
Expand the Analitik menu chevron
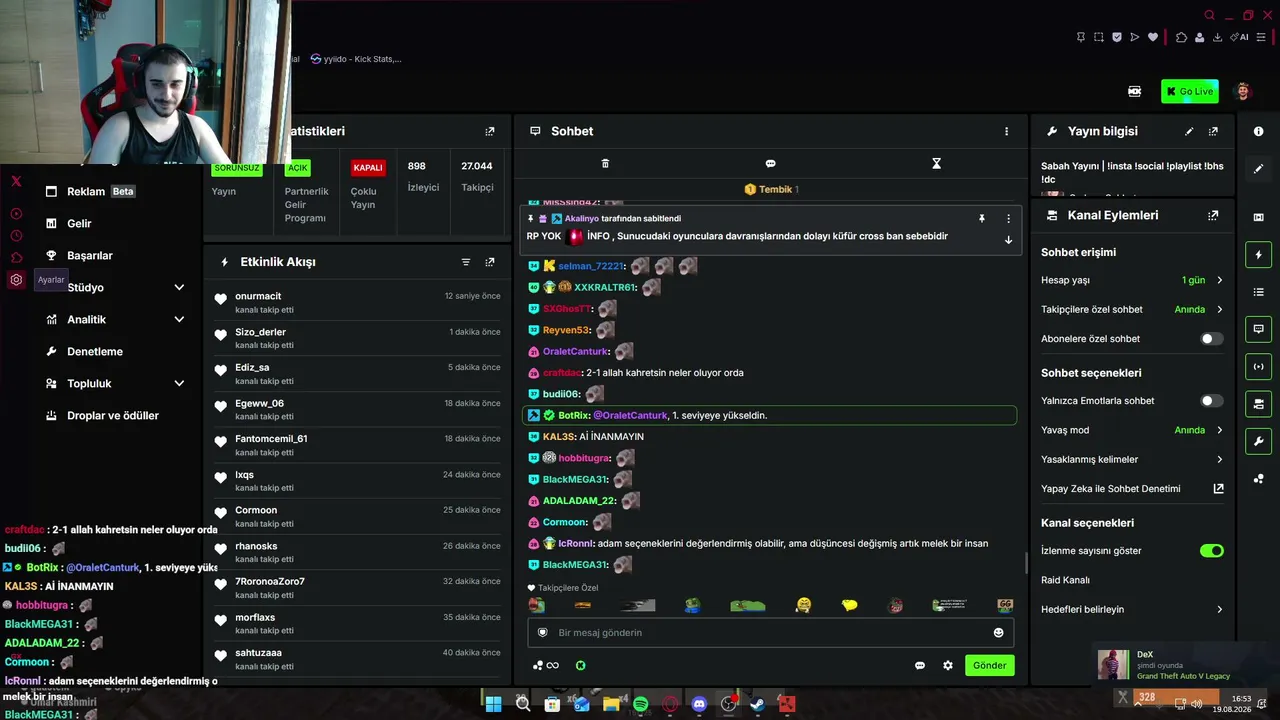tap(179, 320)
